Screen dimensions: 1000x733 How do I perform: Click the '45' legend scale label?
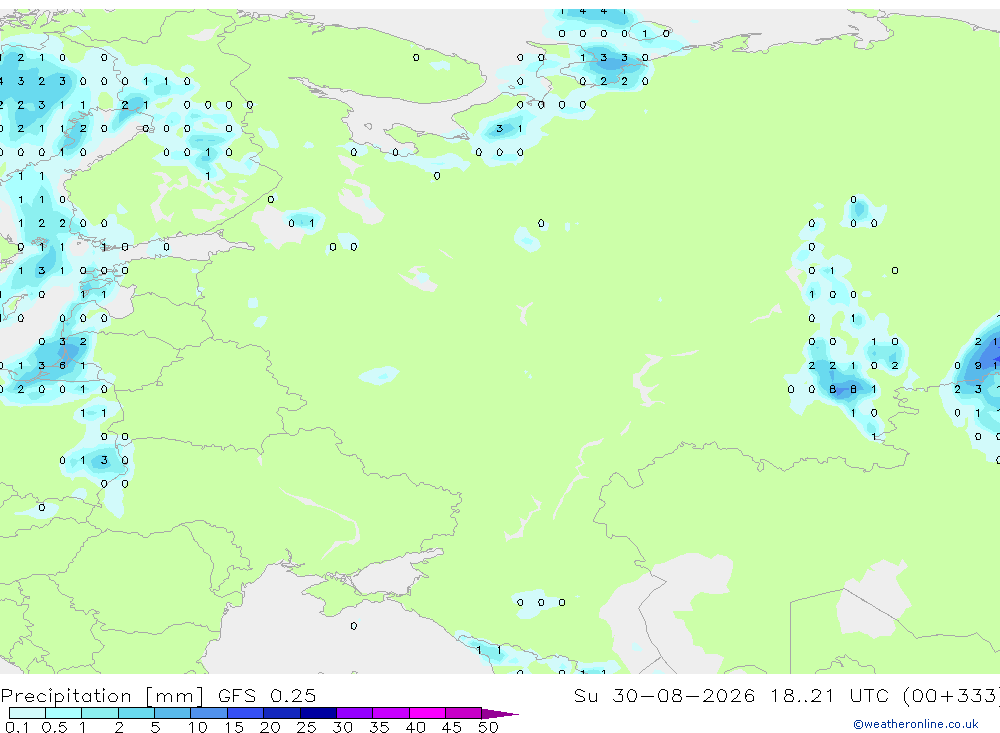[x=452, y=727]
